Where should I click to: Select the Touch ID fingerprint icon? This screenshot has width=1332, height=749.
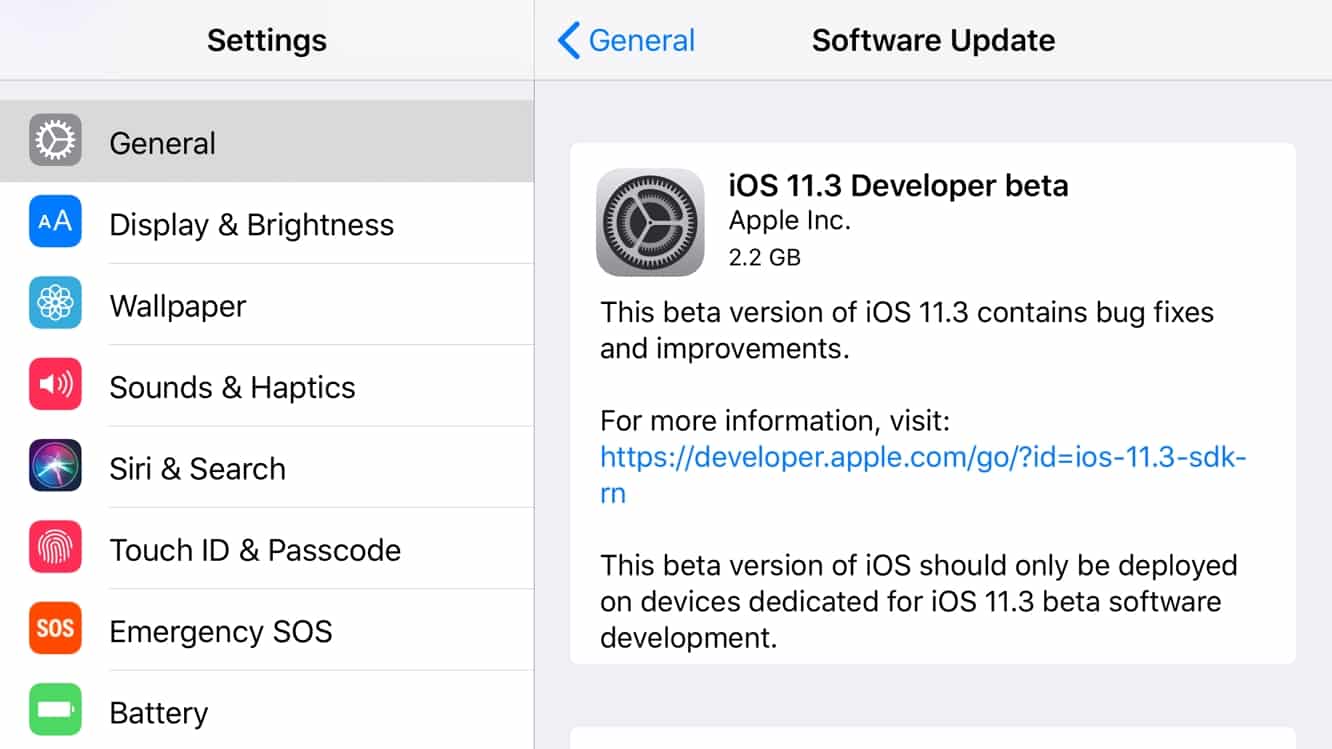click(54, 549)
